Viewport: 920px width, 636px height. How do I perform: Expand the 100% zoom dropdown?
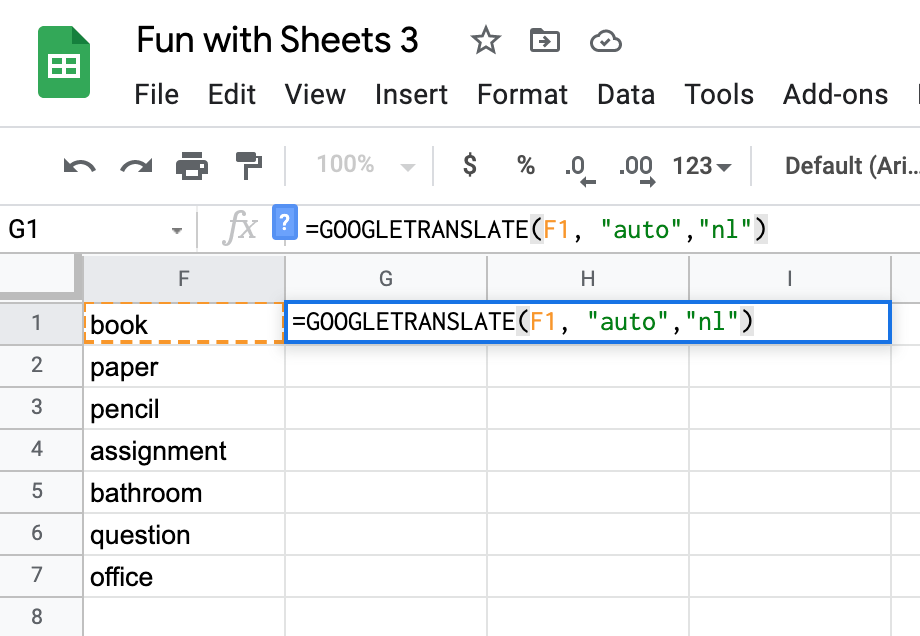[365, 166]
